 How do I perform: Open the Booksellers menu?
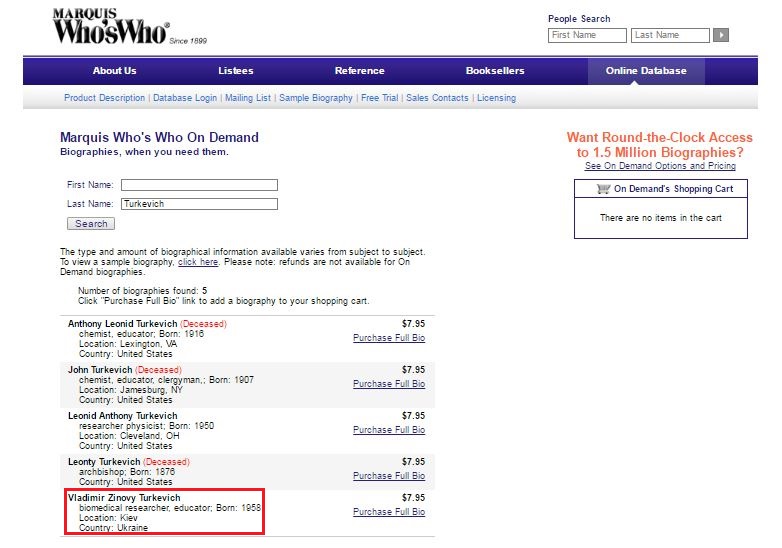[496, 71]
